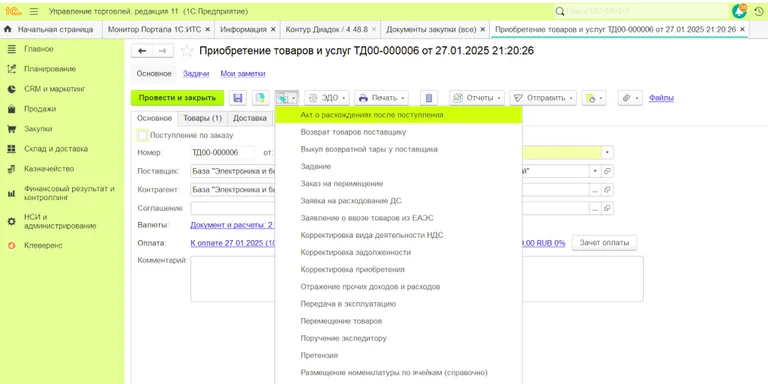Open the Отправить dropdown
This screenshot has width=768, height=384.
coord(543,98)
